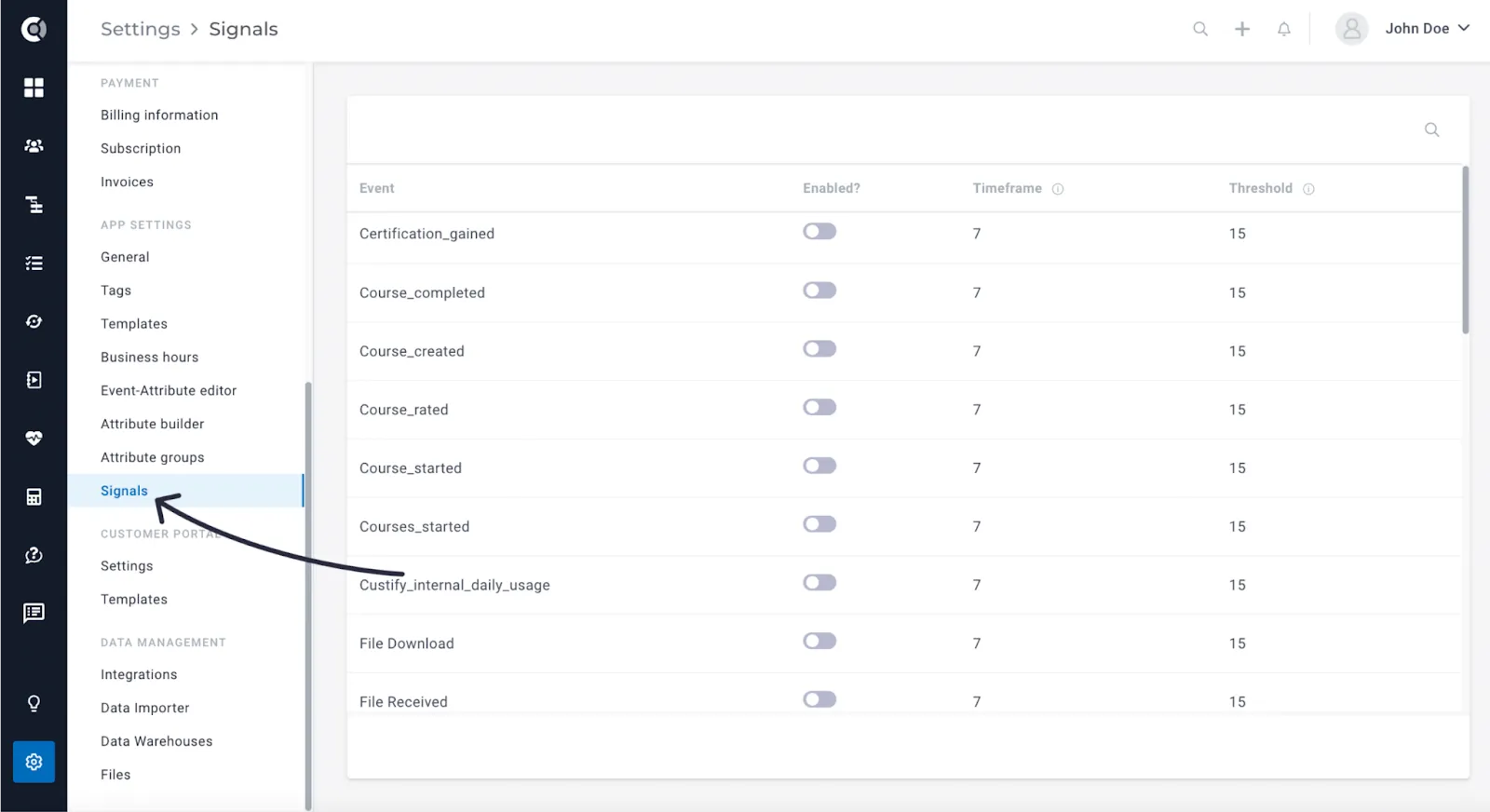Enable the File Download signal toggle
This screenshot has width=1490, height=812.
[x=819, y=641]
